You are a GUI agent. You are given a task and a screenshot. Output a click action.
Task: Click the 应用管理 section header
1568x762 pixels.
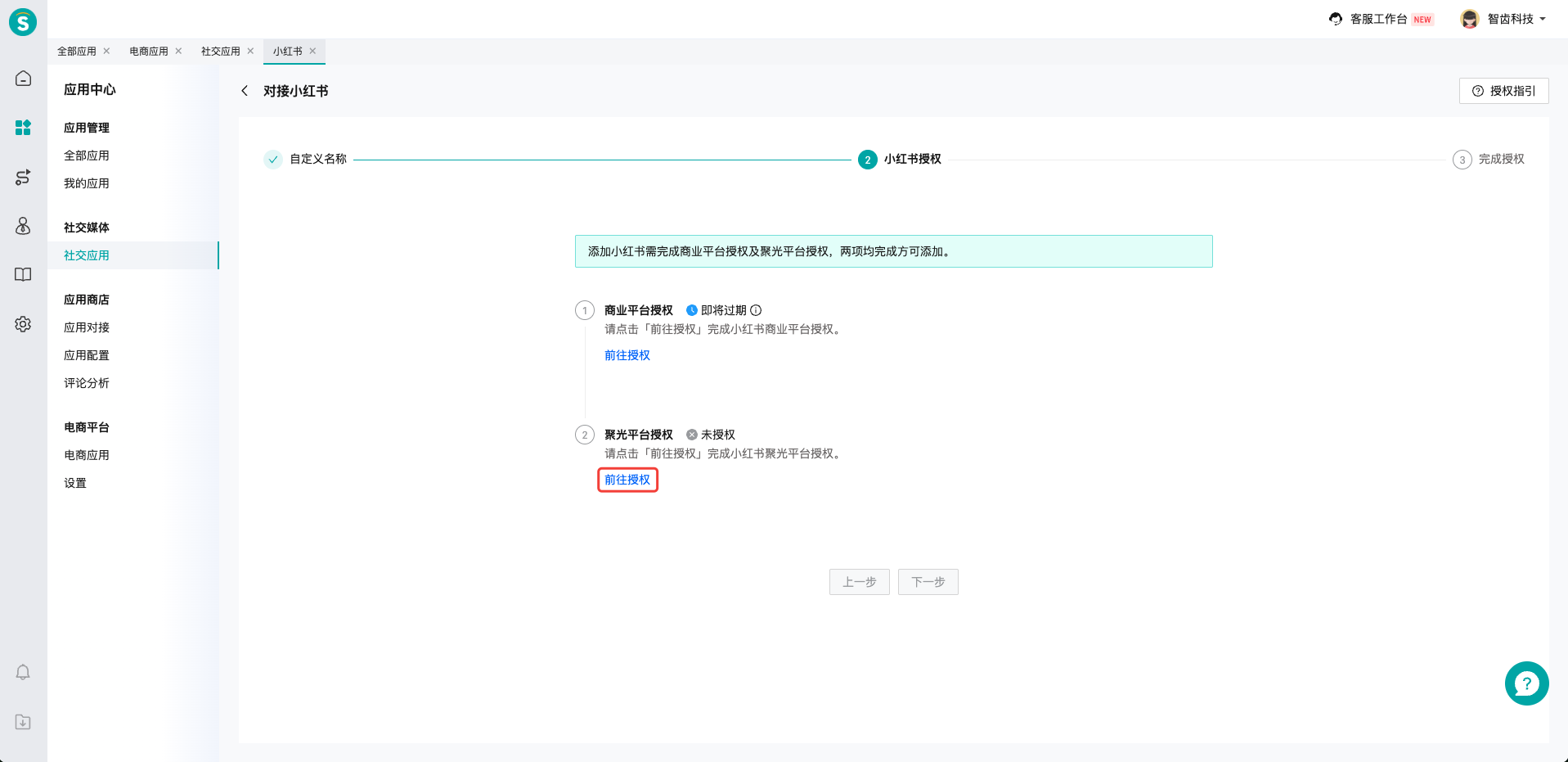[x=87, y=128]
